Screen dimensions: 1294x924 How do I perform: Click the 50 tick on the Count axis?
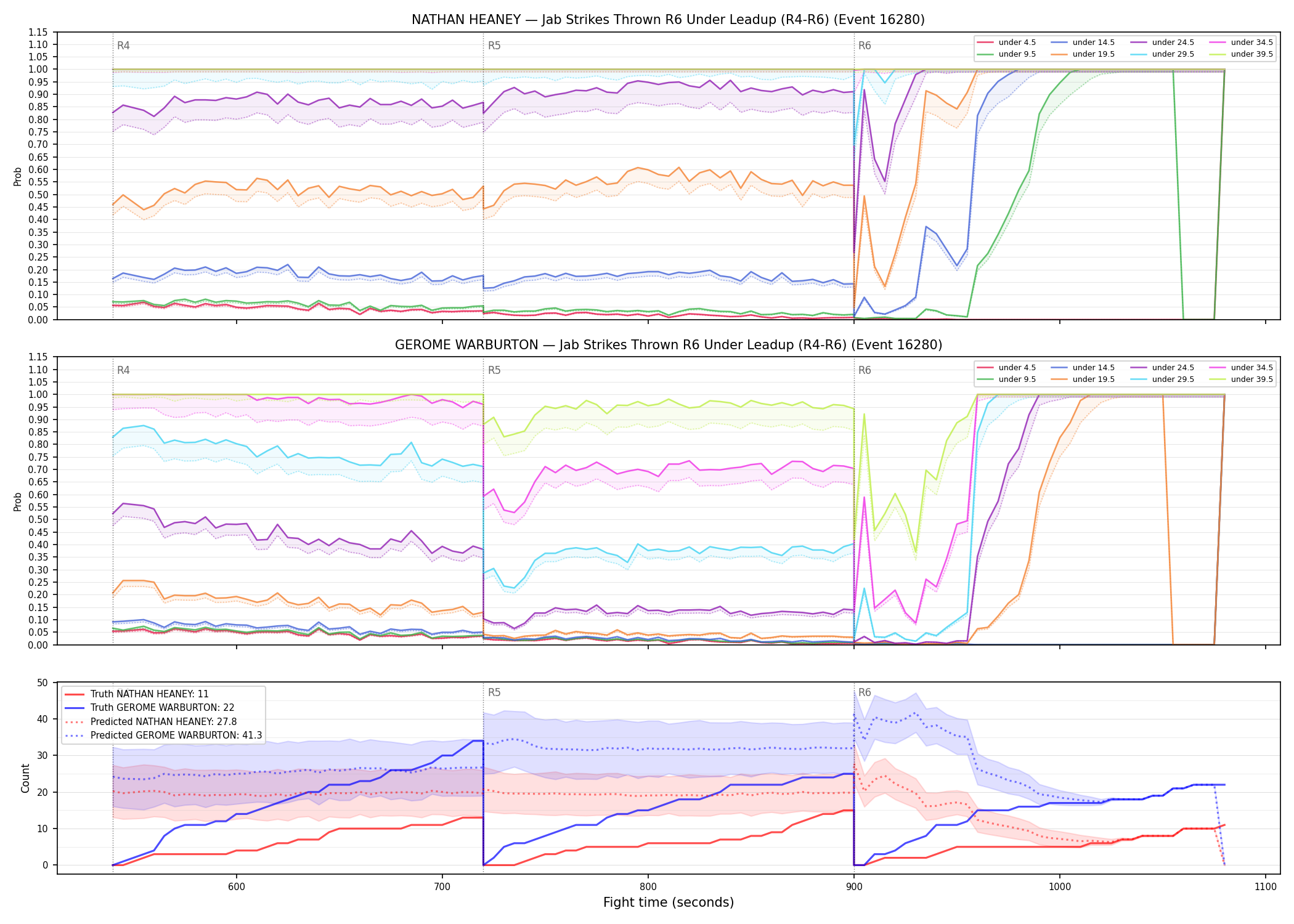click(43, 683)
